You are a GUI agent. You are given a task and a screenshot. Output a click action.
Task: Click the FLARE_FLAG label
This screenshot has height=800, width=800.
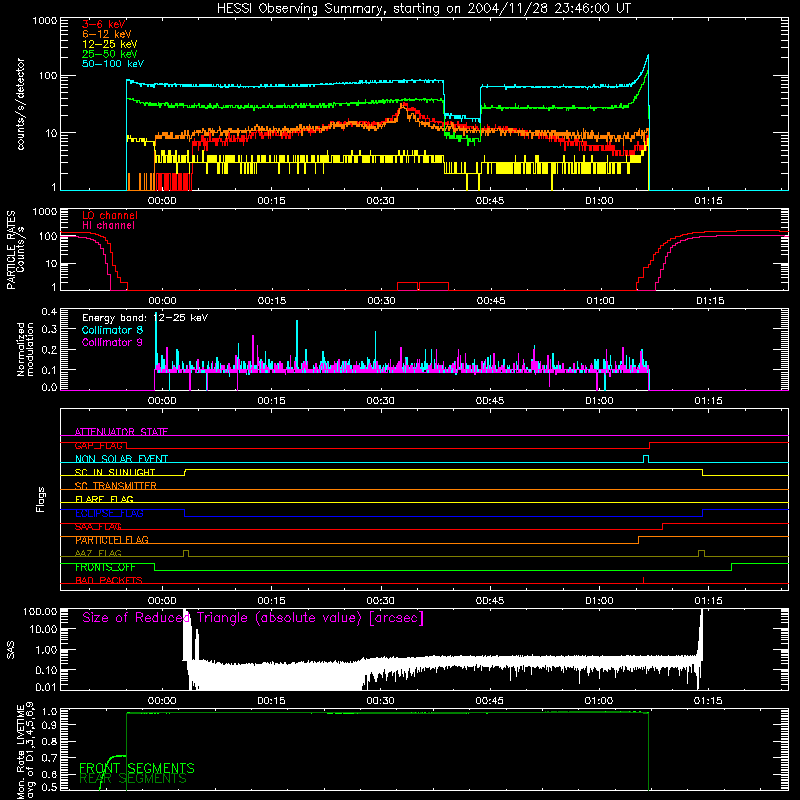coord(104,499)
